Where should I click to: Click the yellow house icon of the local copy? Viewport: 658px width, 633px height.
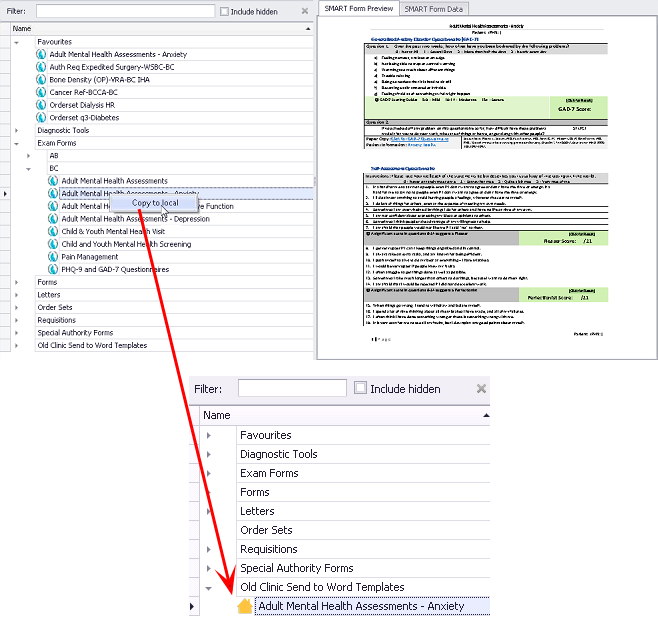(245, 606)
